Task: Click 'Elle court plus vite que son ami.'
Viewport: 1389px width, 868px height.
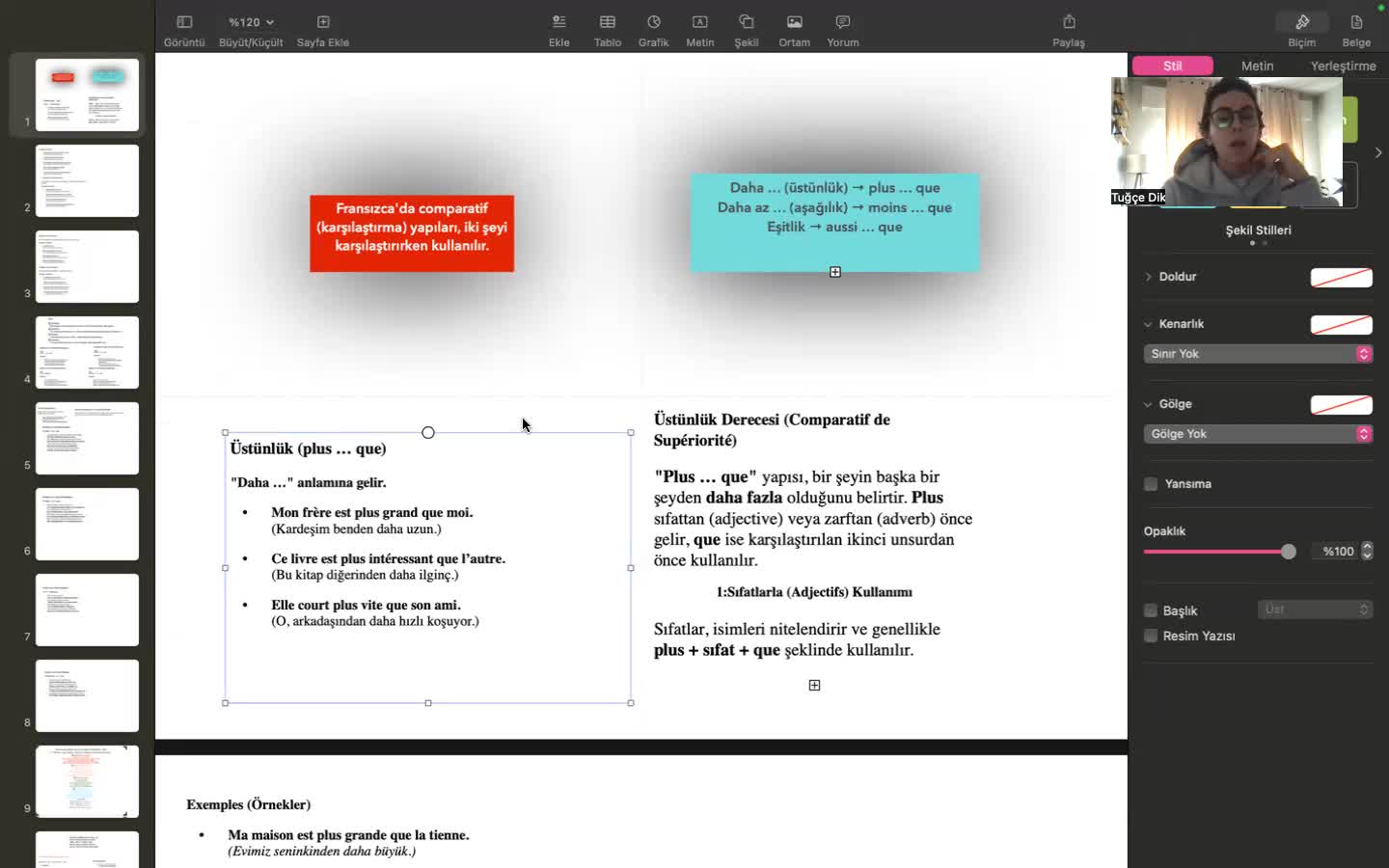Action: click(x=367, y=605)
